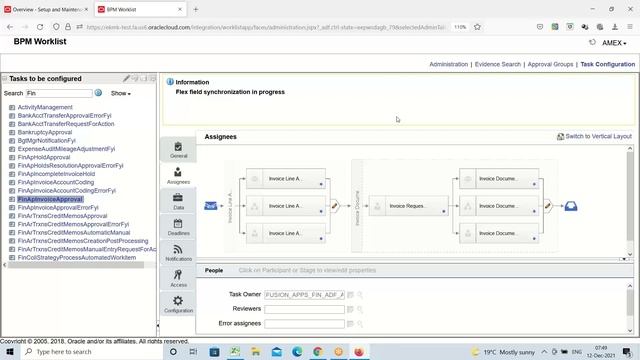
Task: Open File Explorer from the taskbar
Action: 256,352
